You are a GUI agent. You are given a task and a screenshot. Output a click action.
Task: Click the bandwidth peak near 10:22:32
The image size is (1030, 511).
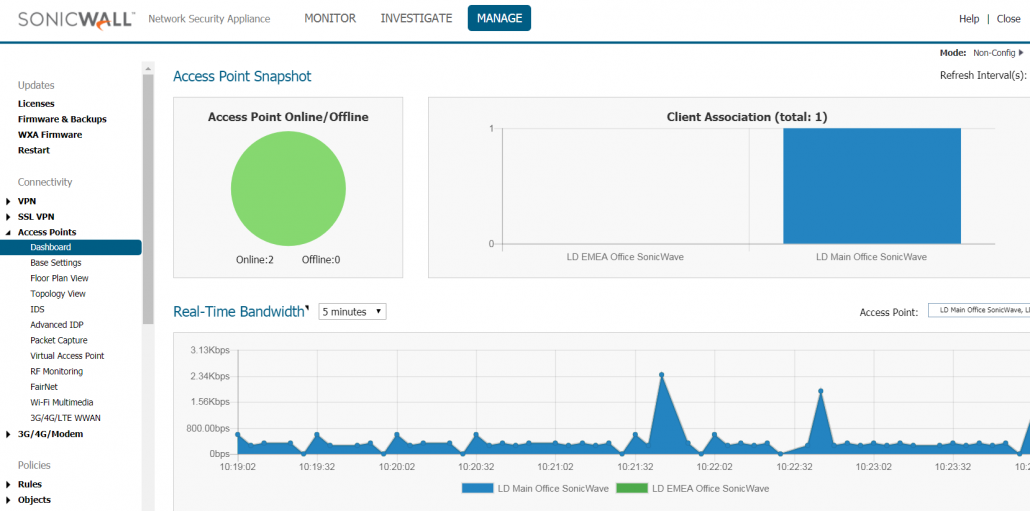pos(820,391)
